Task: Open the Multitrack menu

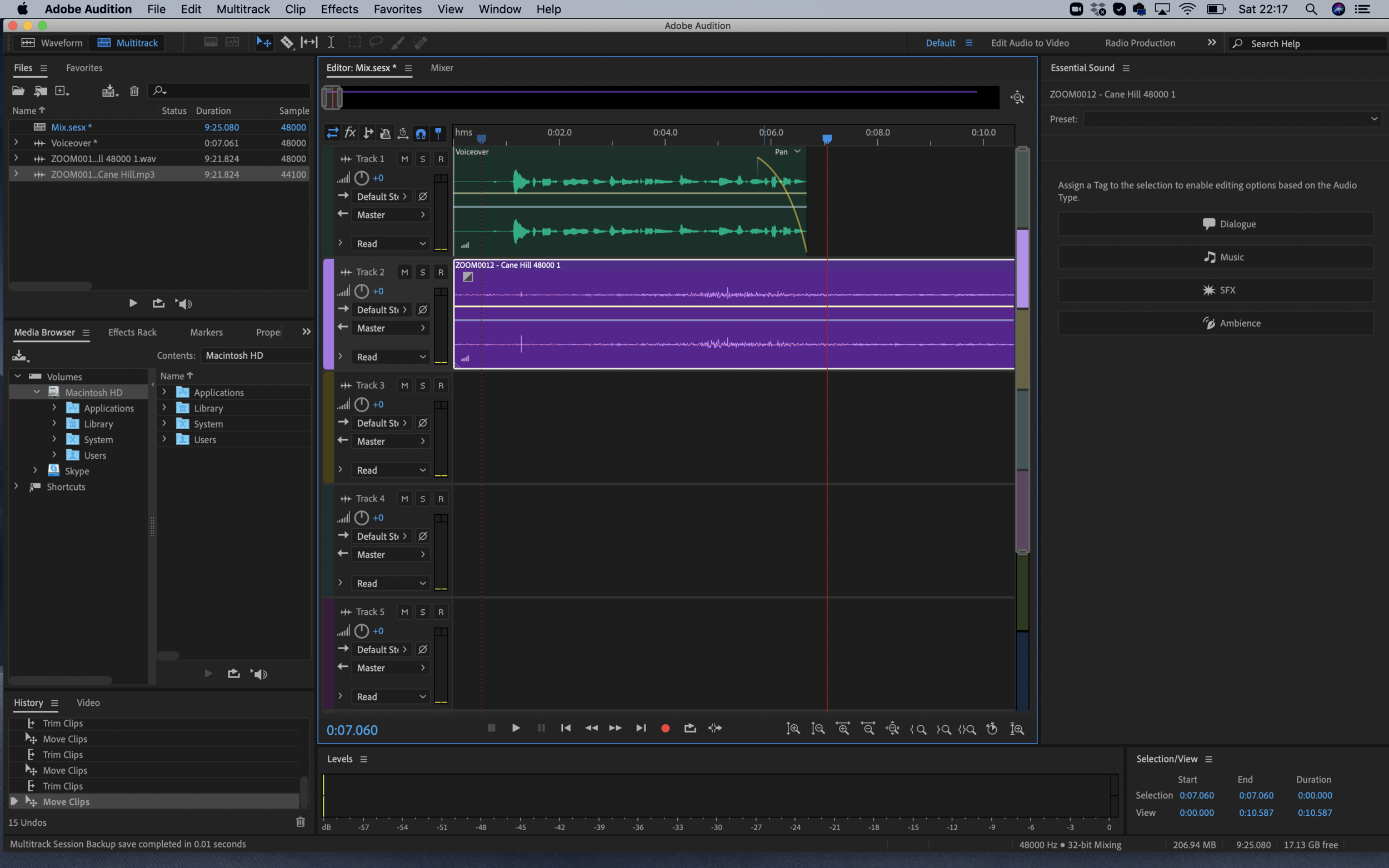Action: [243, 9]
